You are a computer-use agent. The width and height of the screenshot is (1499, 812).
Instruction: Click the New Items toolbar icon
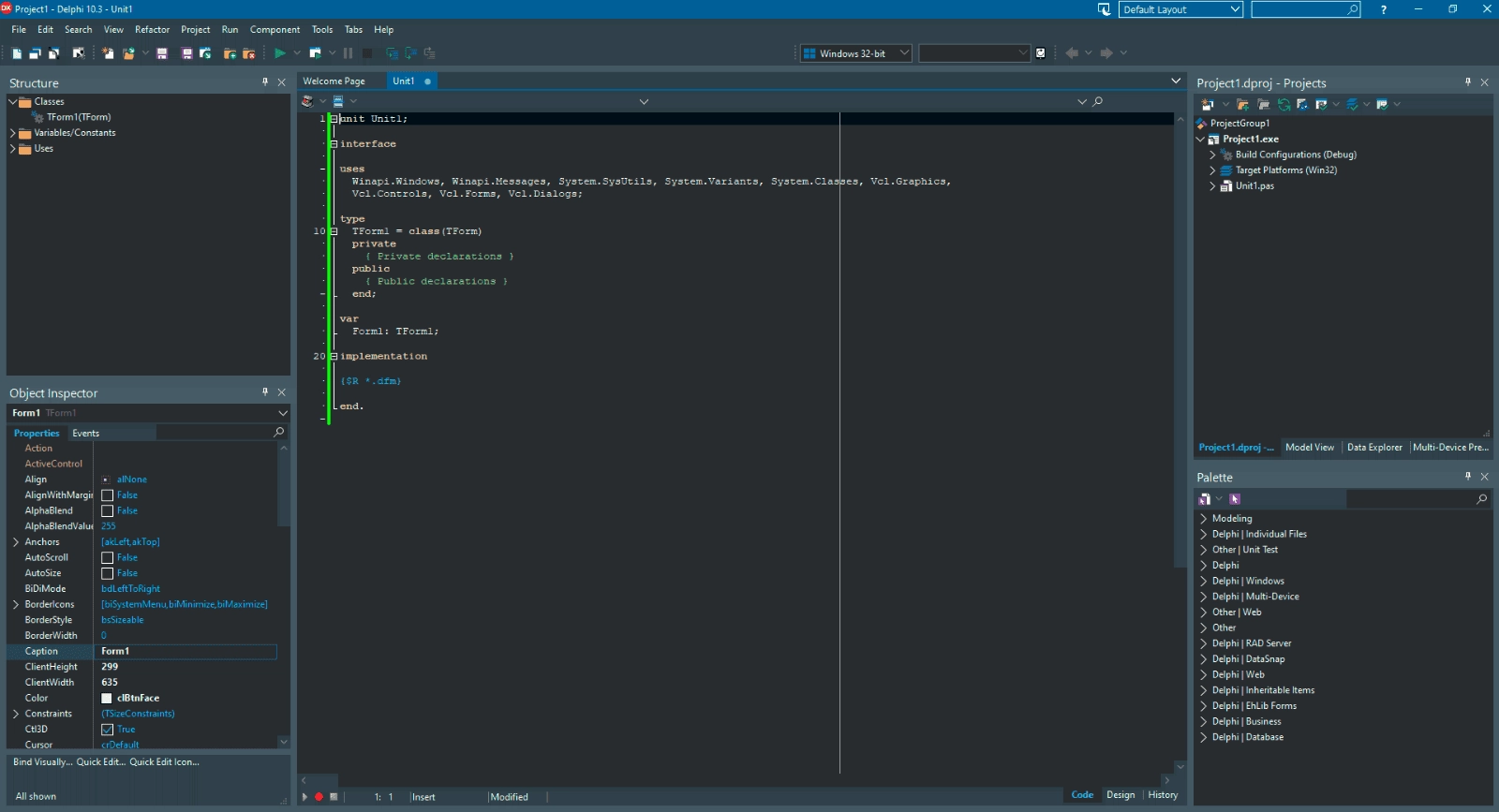point(17,53)
